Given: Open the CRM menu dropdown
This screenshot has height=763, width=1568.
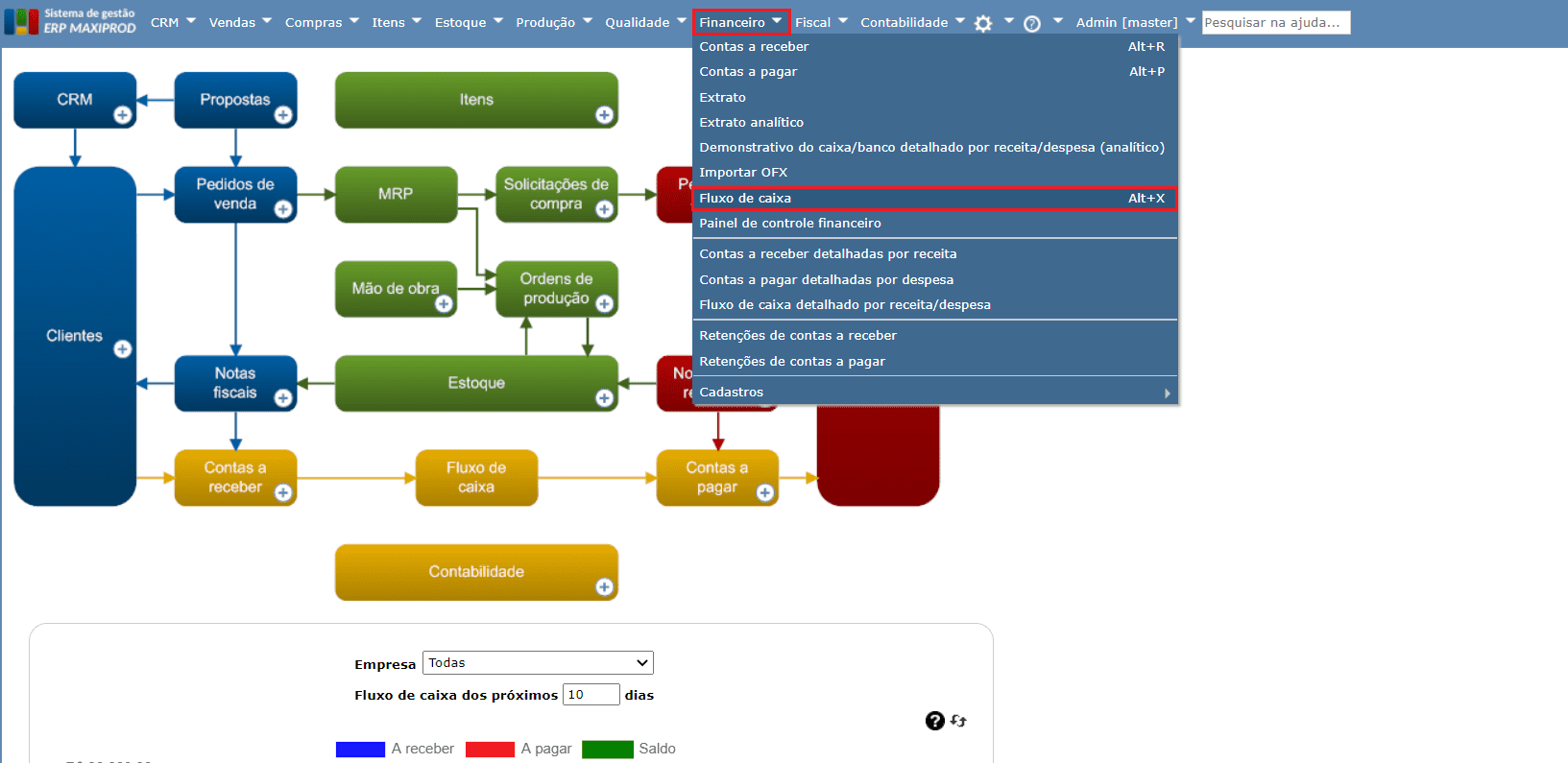Looking at the screenshot, I should pyautogui.click(x=173, y=22).
